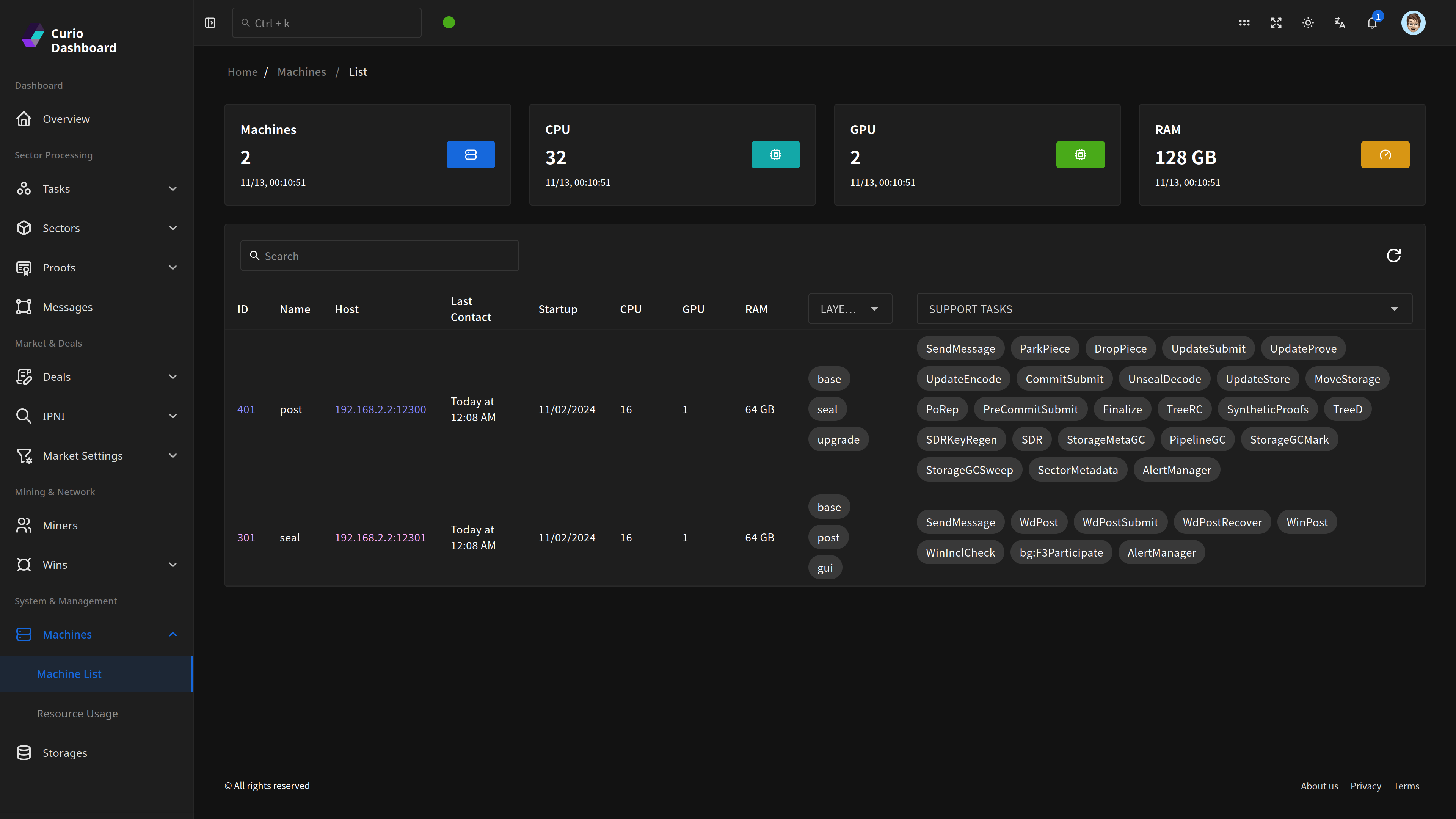Open the LAYERS filter dropdown
The height and width of the screenshot is (819, 1456).
(x=849, y=309)
